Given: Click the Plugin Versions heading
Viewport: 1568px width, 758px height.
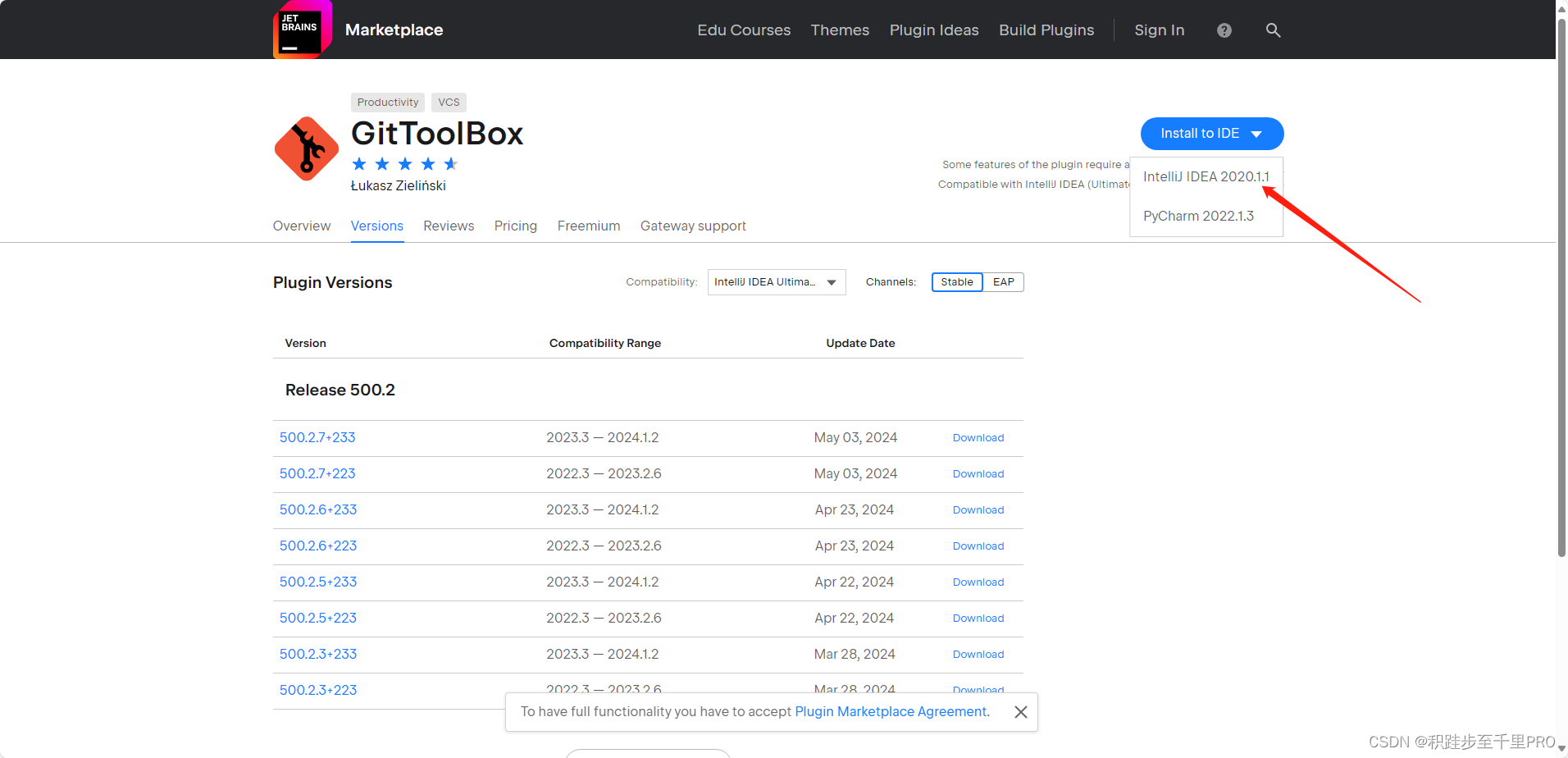Looking at the screenshot, I should click(333, 283).
